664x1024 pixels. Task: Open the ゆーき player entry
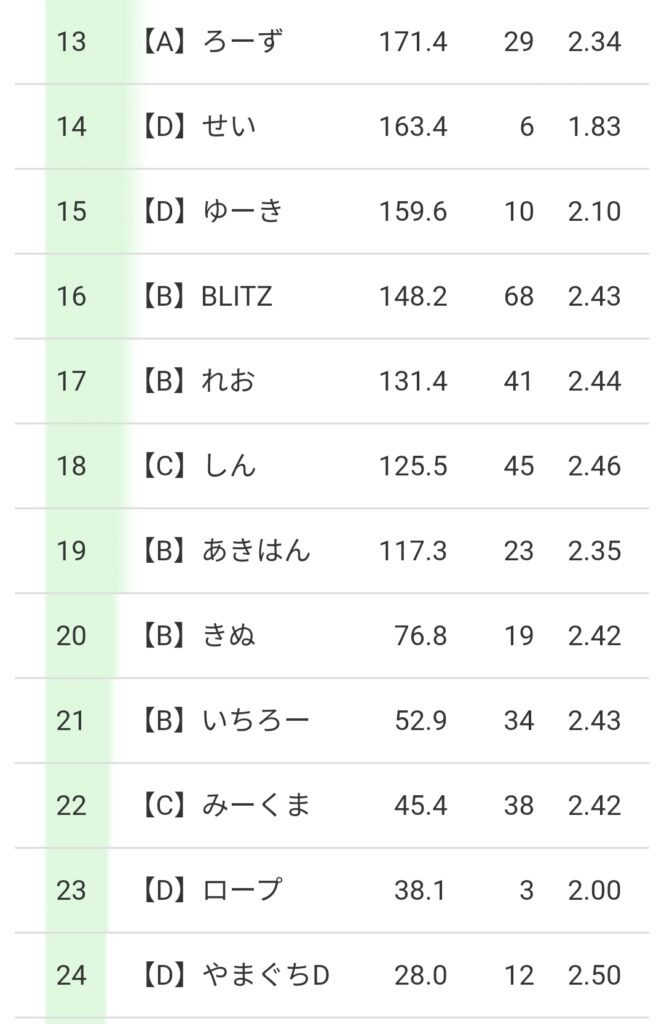(x=242, y=212)
